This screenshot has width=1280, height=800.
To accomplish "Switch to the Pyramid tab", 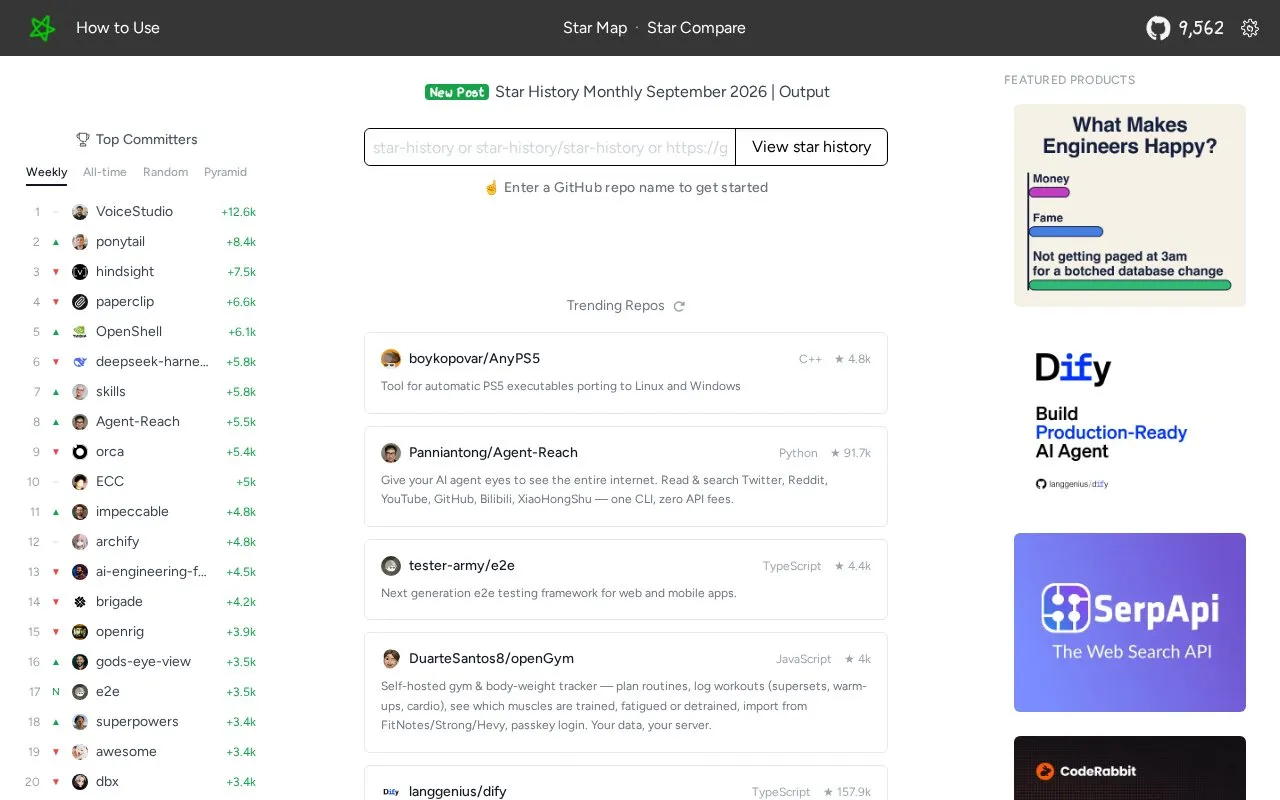I will [226, 172].
